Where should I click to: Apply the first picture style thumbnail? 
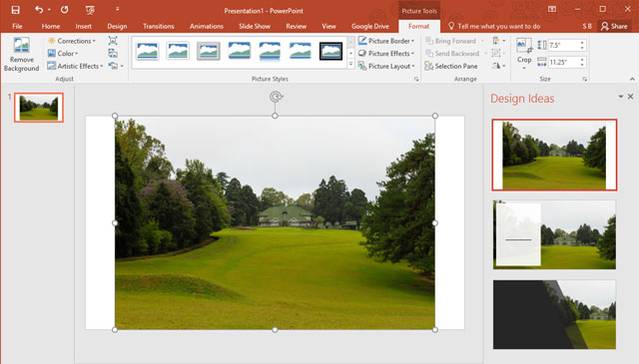(x=148, y=51)
